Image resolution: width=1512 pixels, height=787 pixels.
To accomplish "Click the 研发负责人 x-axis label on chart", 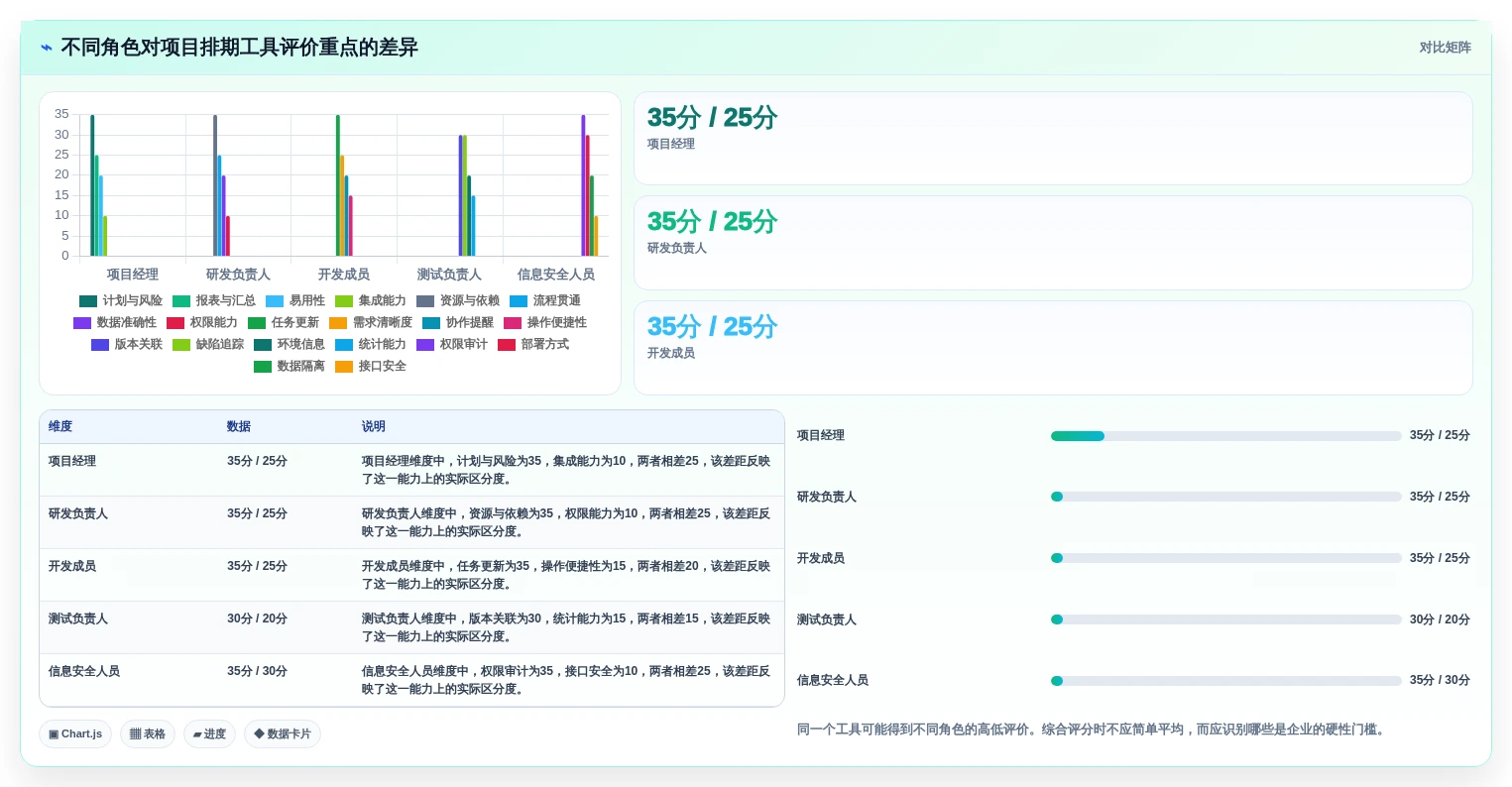I will (238, 275).
